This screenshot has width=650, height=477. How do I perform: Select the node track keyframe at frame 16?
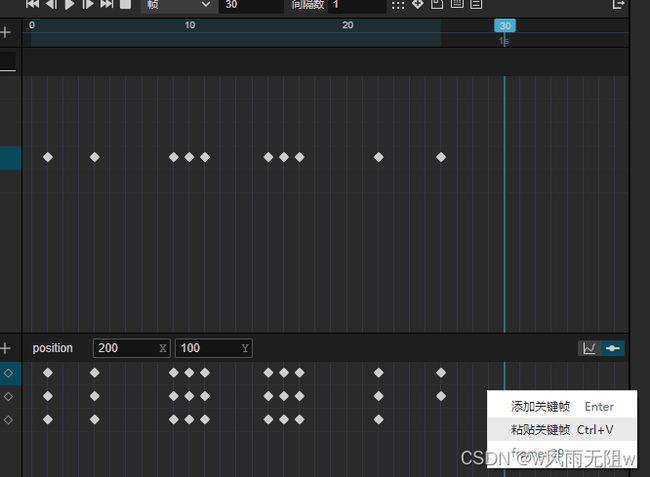coord(284,157)
